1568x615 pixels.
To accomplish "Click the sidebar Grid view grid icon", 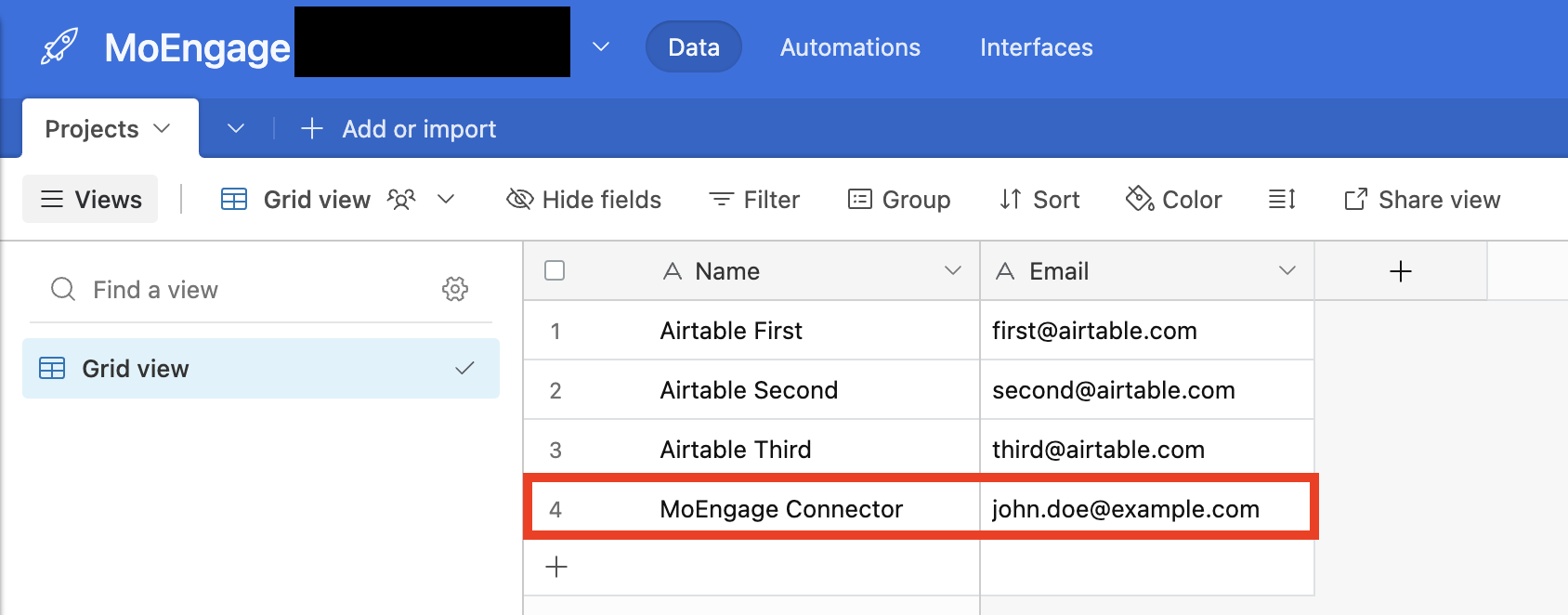I will 52,369.
